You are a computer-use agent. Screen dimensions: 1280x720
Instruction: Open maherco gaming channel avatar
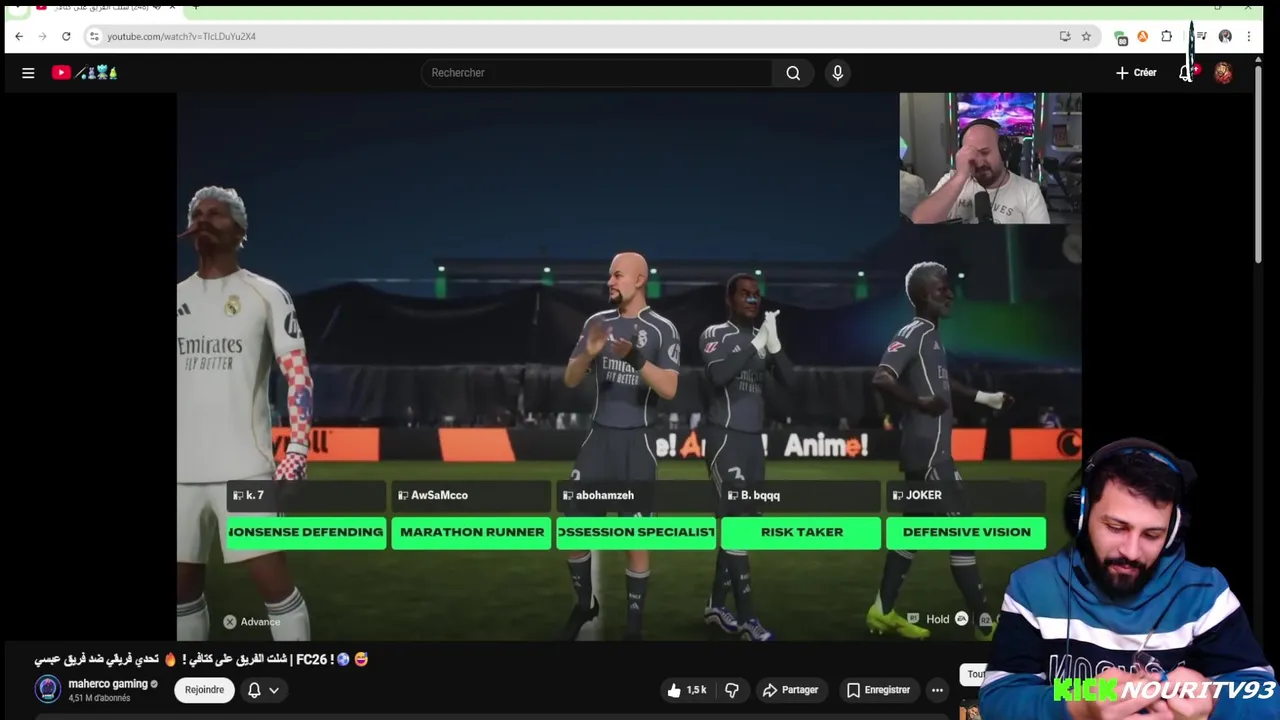(48, 689)
